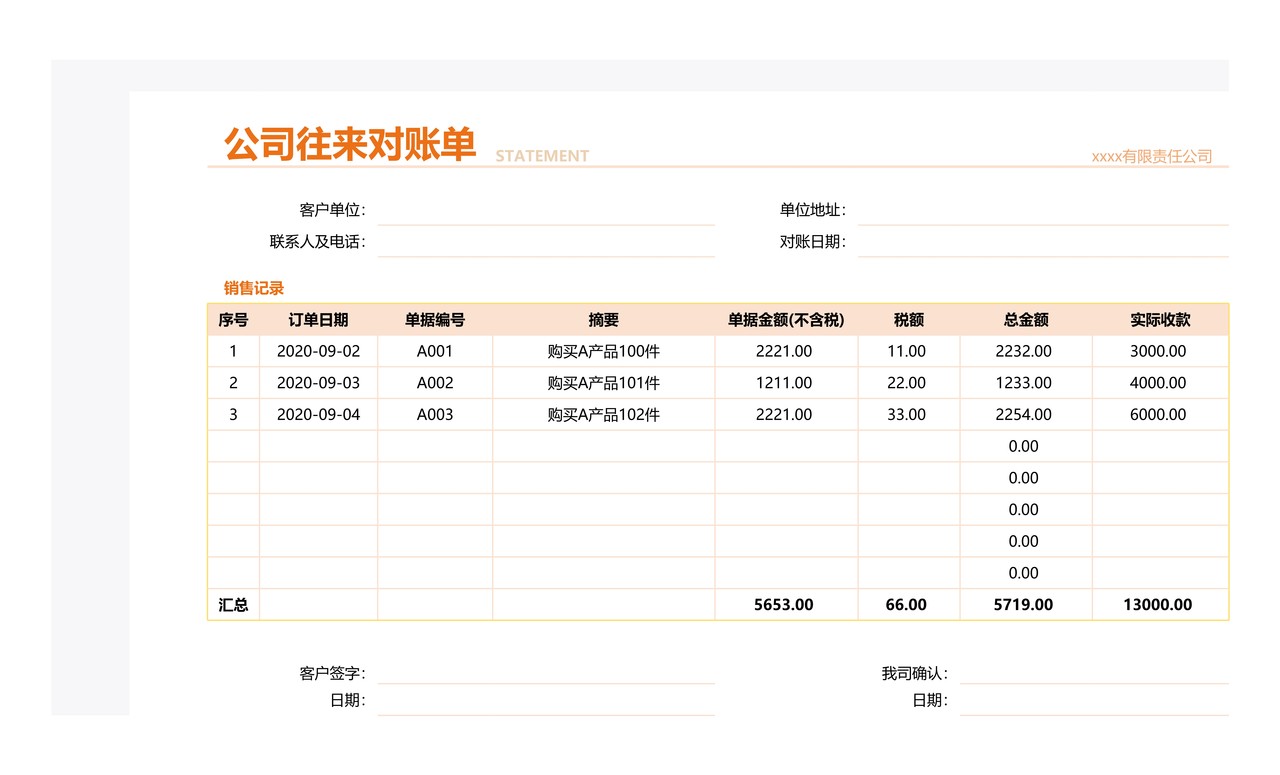Select summary cell 购买A产品101件
Screen dimensions: 1280x775
604,383
